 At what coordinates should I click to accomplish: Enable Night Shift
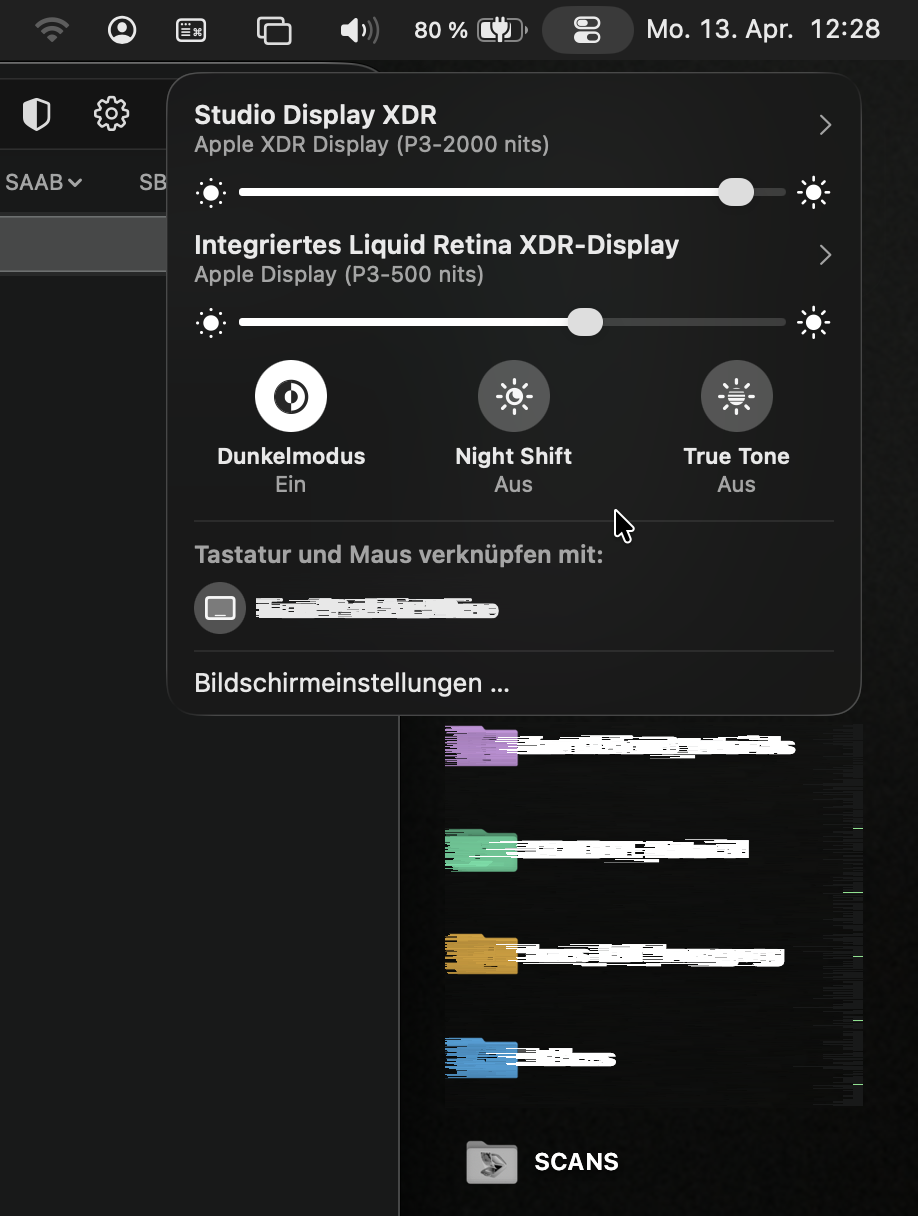click(513, 397)
